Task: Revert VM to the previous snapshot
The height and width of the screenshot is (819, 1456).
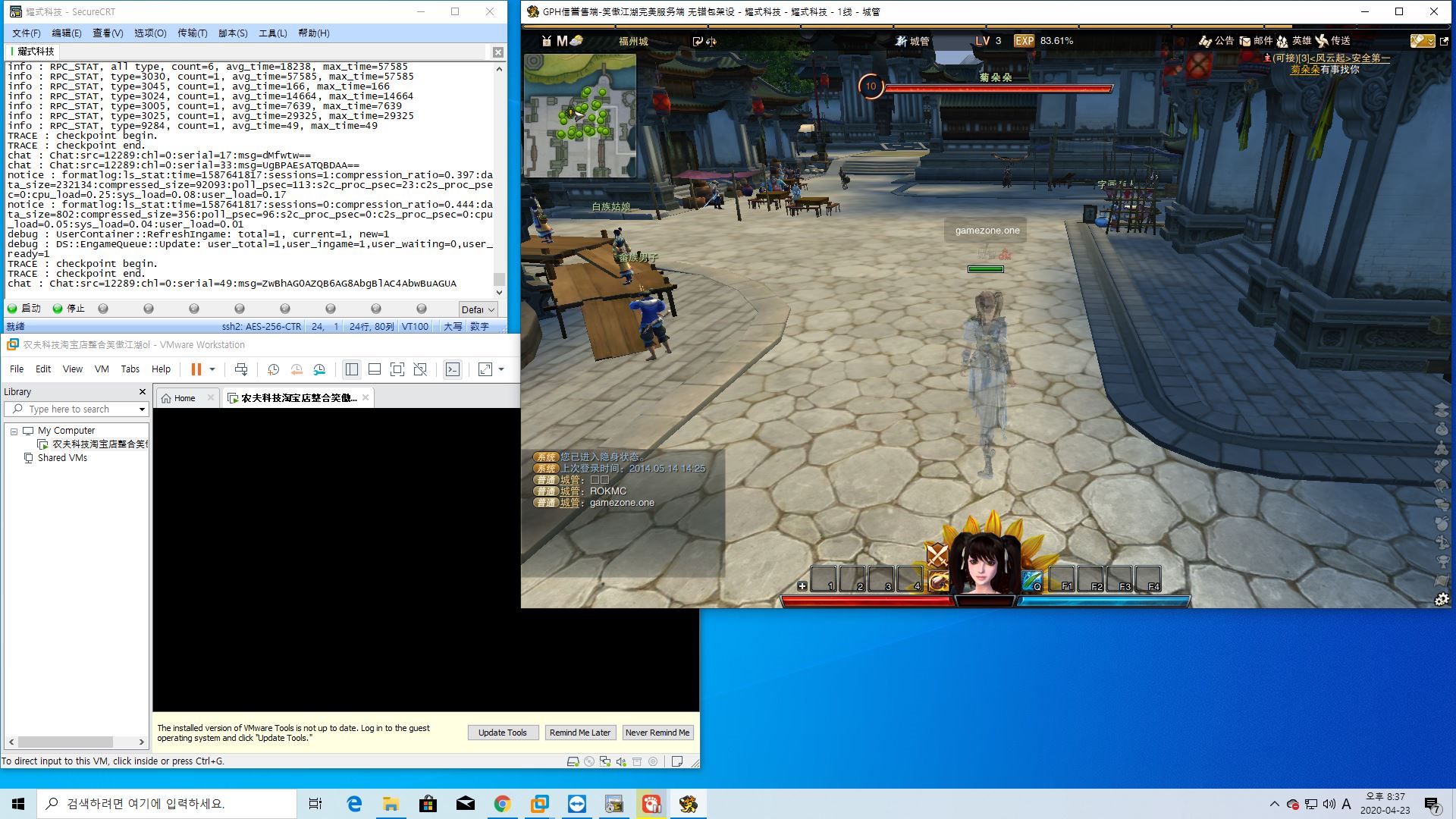Action: coord(297,369)
